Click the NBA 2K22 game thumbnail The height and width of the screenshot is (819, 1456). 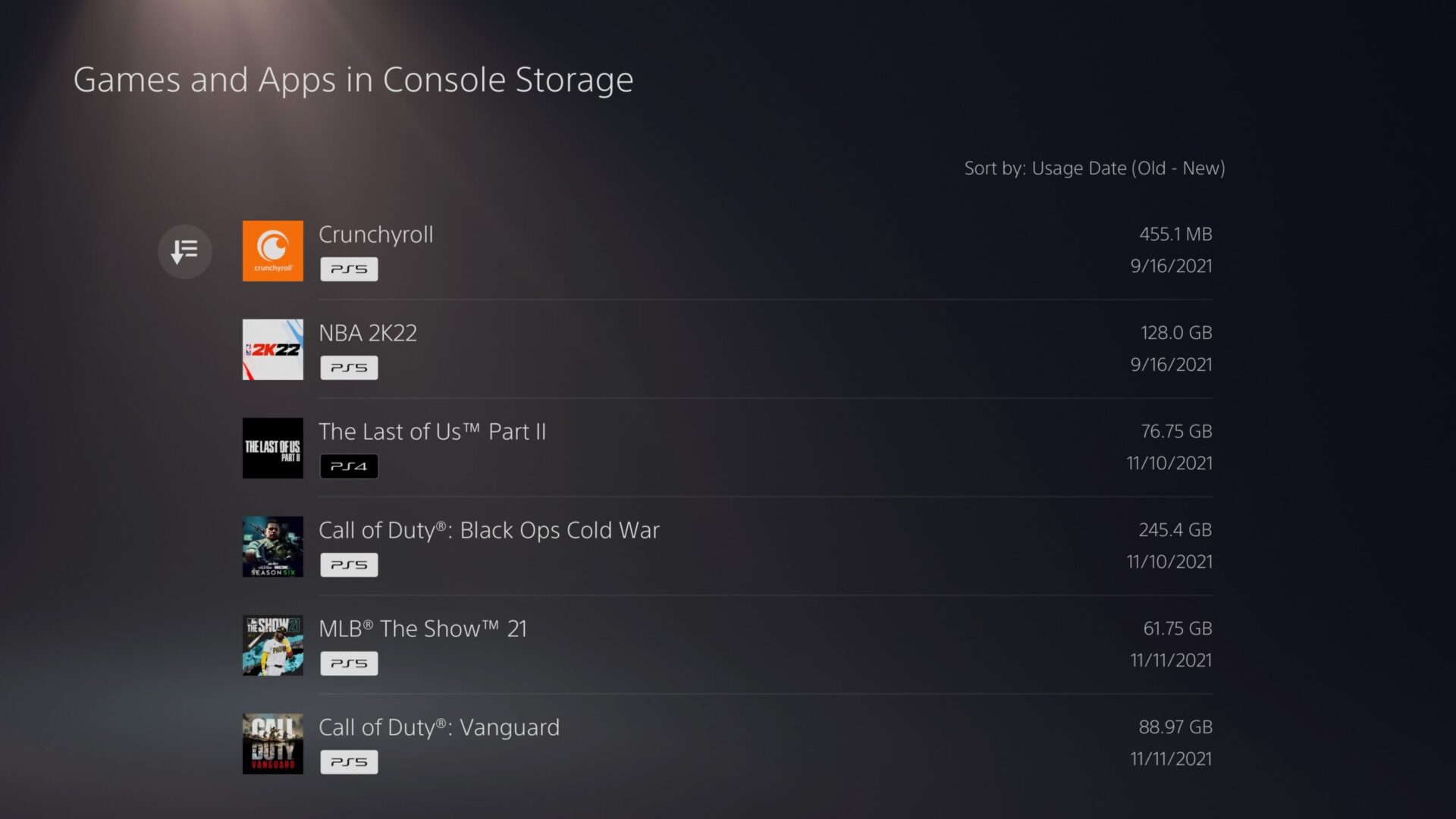[x=272, y=350]
